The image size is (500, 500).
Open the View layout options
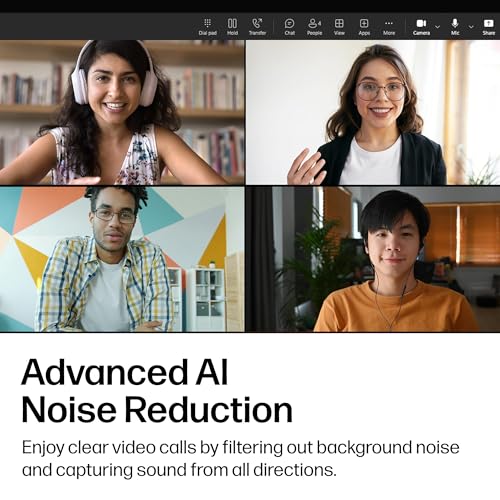(339, 27)
